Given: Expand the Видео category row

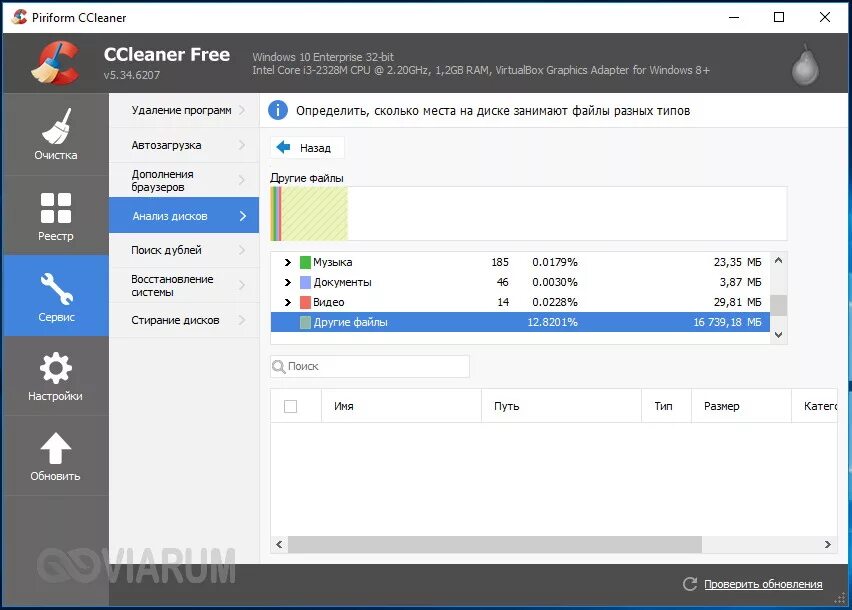Looking at the screenshot, I should 288,302.
